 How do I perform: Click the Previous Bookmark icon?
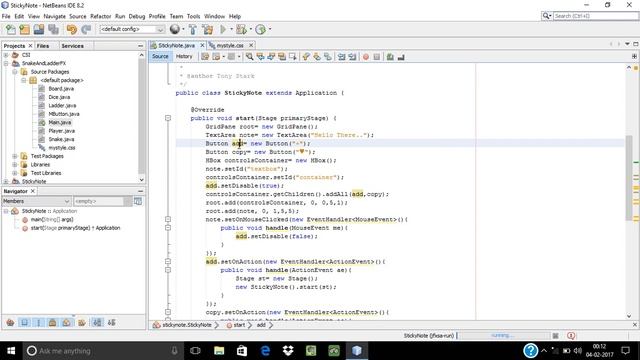click(x=306, y=57)
